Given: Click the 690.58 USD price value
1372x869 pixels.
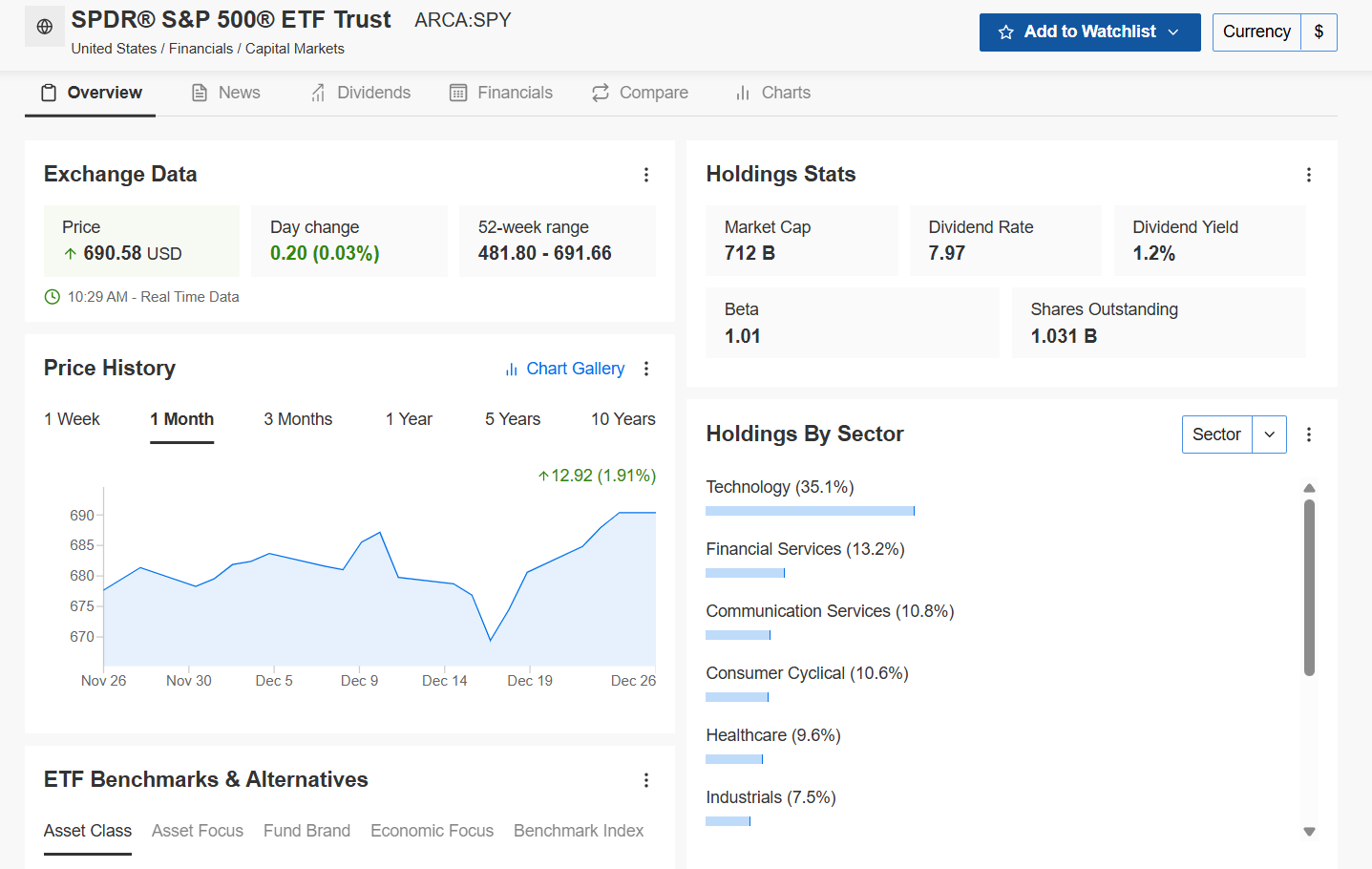Looking at the screenshot, I should click(133, 253).
